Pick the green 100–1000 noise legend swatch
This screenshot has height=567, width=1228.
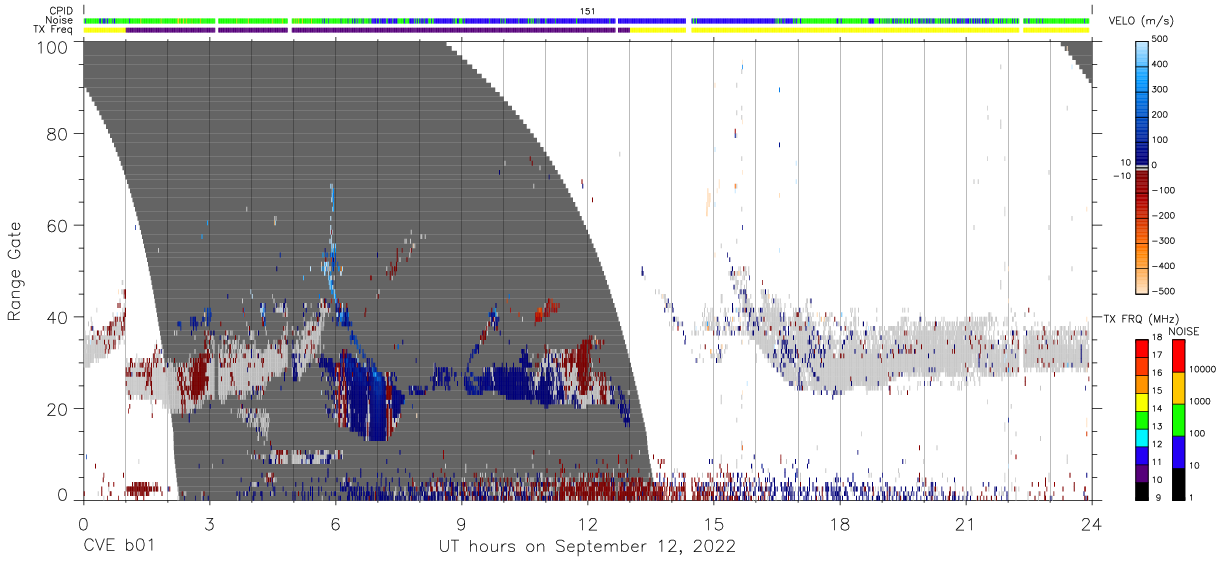point(1178,419)
